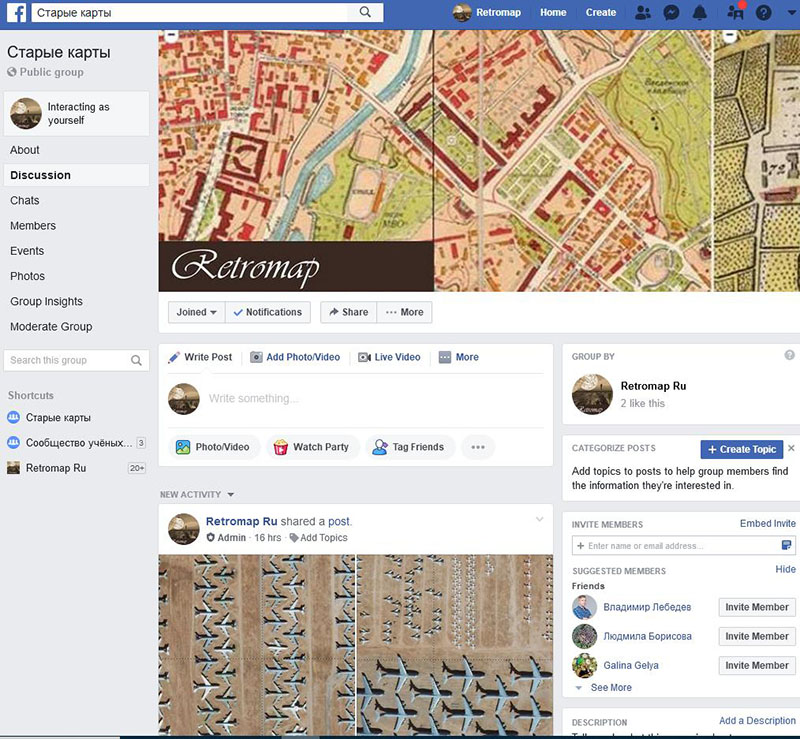The height and width of the screenshot is (739, 800).
Task: Click the Create Topic button
Action: coord(741,449)
